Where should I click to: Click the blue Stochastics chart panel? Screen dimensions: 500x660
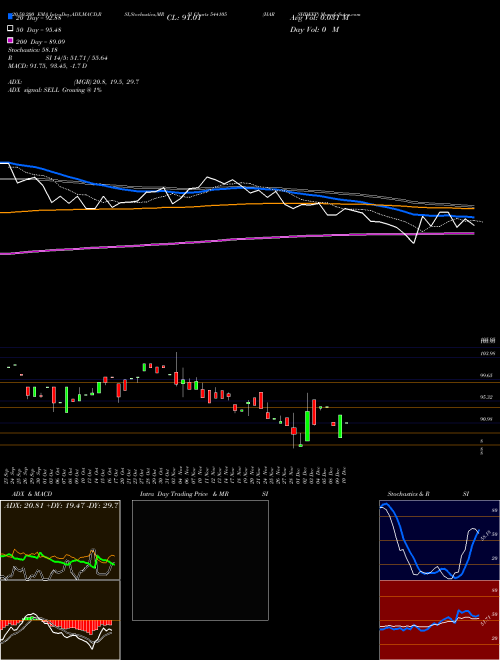click(439, 540)
